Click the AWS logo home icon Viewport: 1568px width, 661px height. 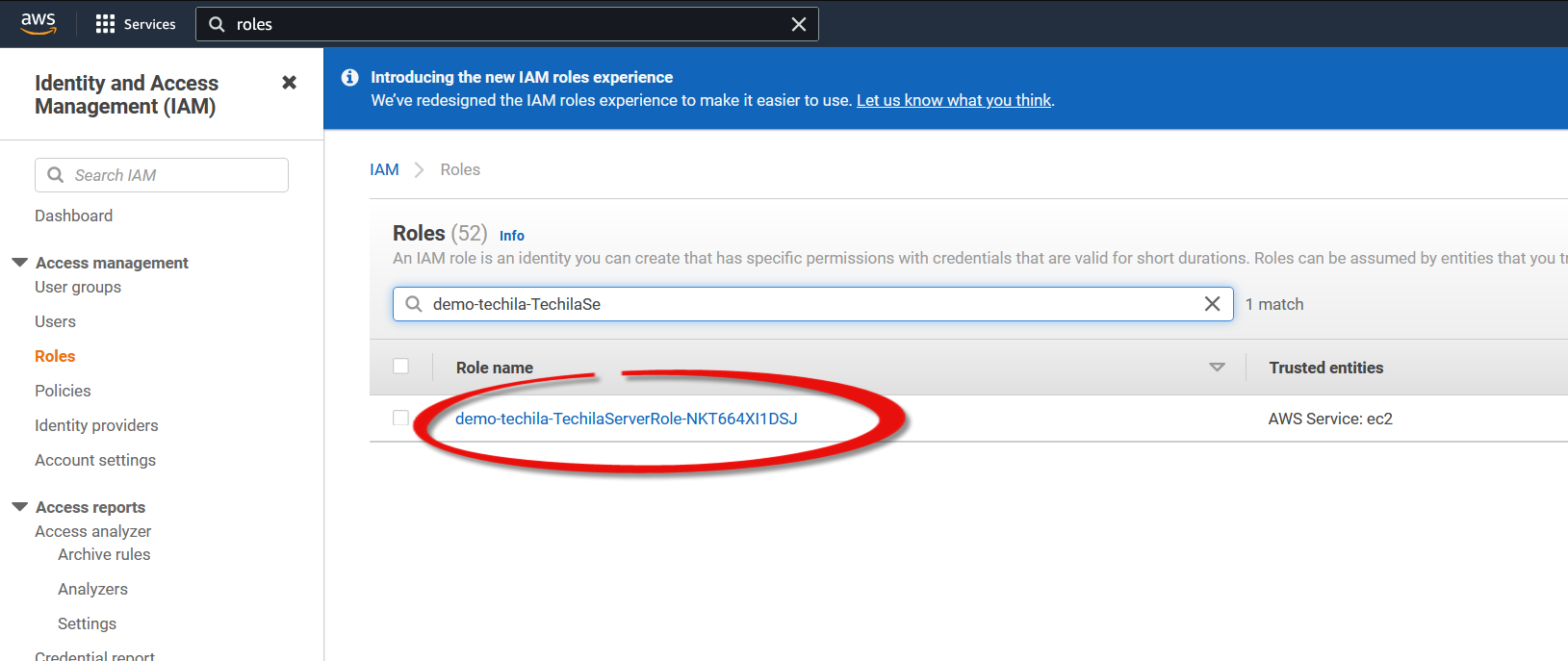[x=39, y=23]
